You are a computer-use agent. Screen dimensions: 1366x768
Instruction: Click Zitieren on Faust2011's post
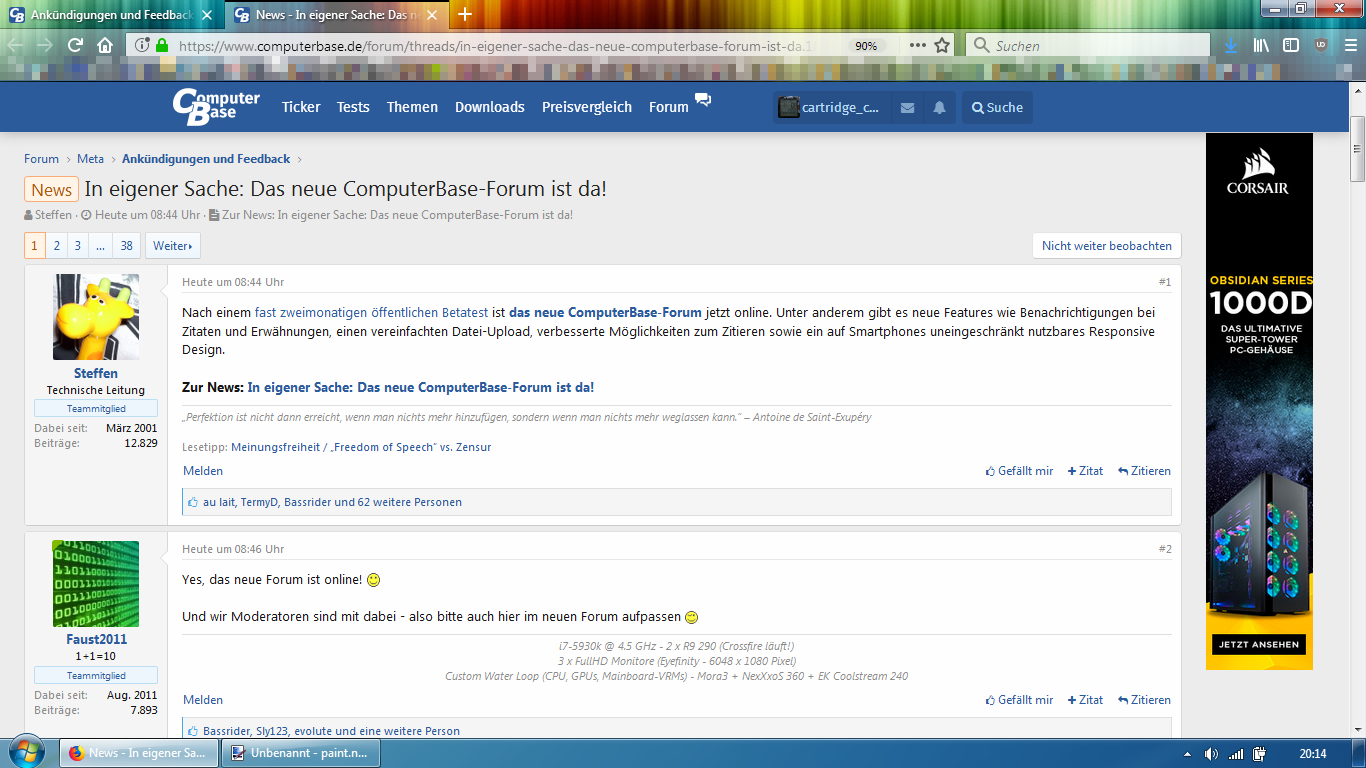pyautogui.click(x=1144, y=700)
